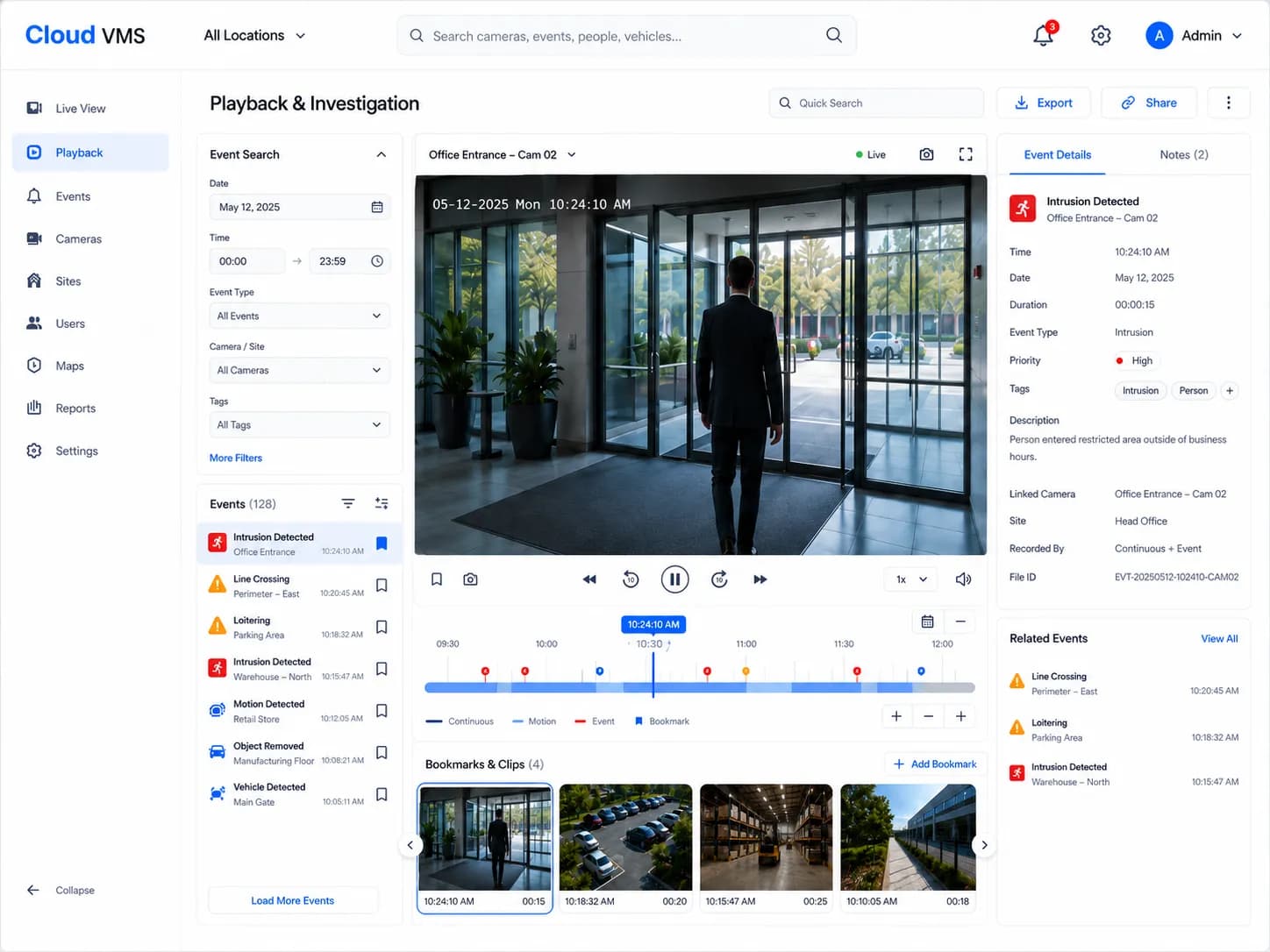This screenshot has width=1270, height=952.
Task: Expand the playback speed 1x selector
Action: 910,579
